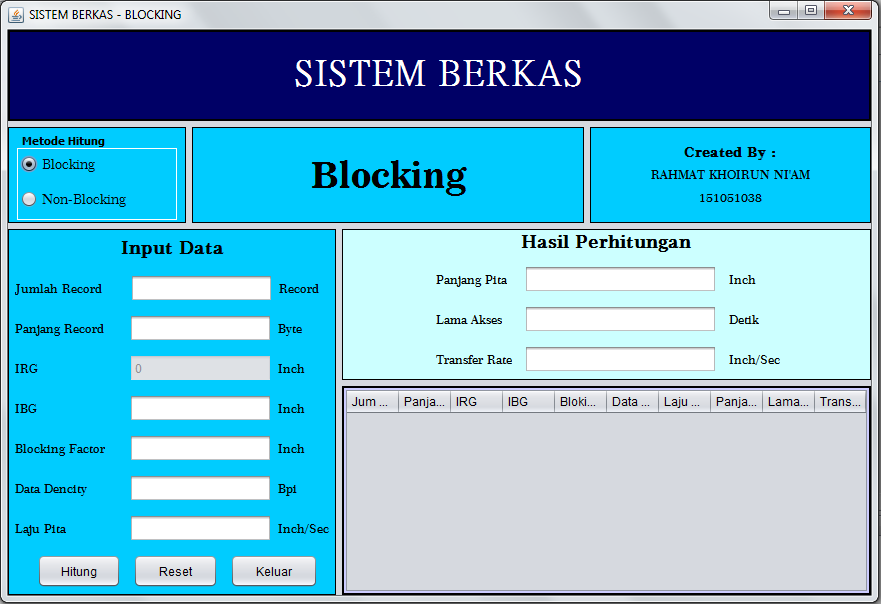
Task: Click the 'Created By :' text
Action: (x=730, y=152)
